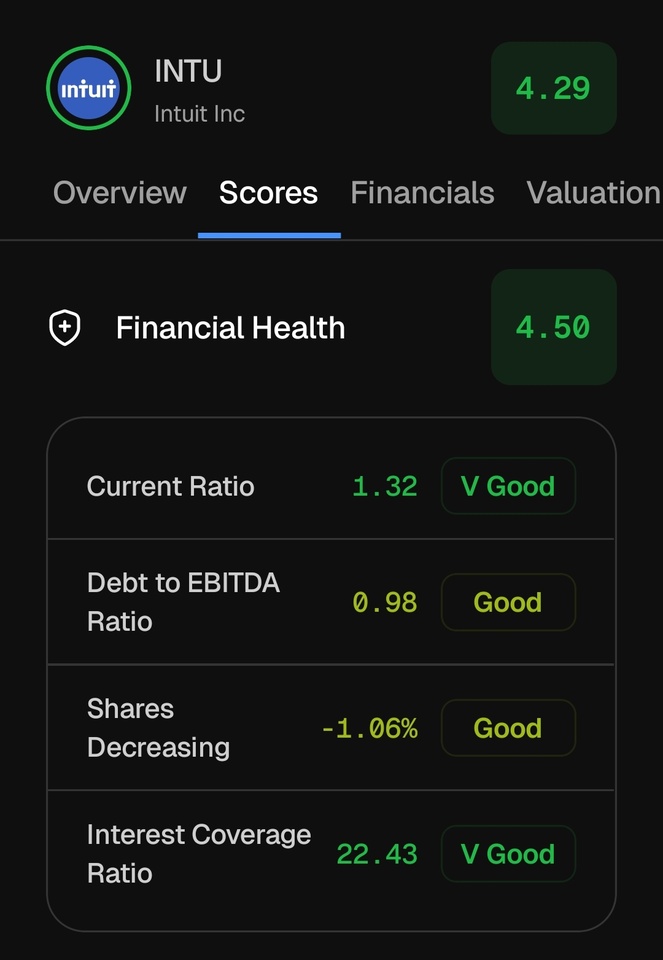
Task: Click the overall 4.29 score badge
Action: point(553,88)
